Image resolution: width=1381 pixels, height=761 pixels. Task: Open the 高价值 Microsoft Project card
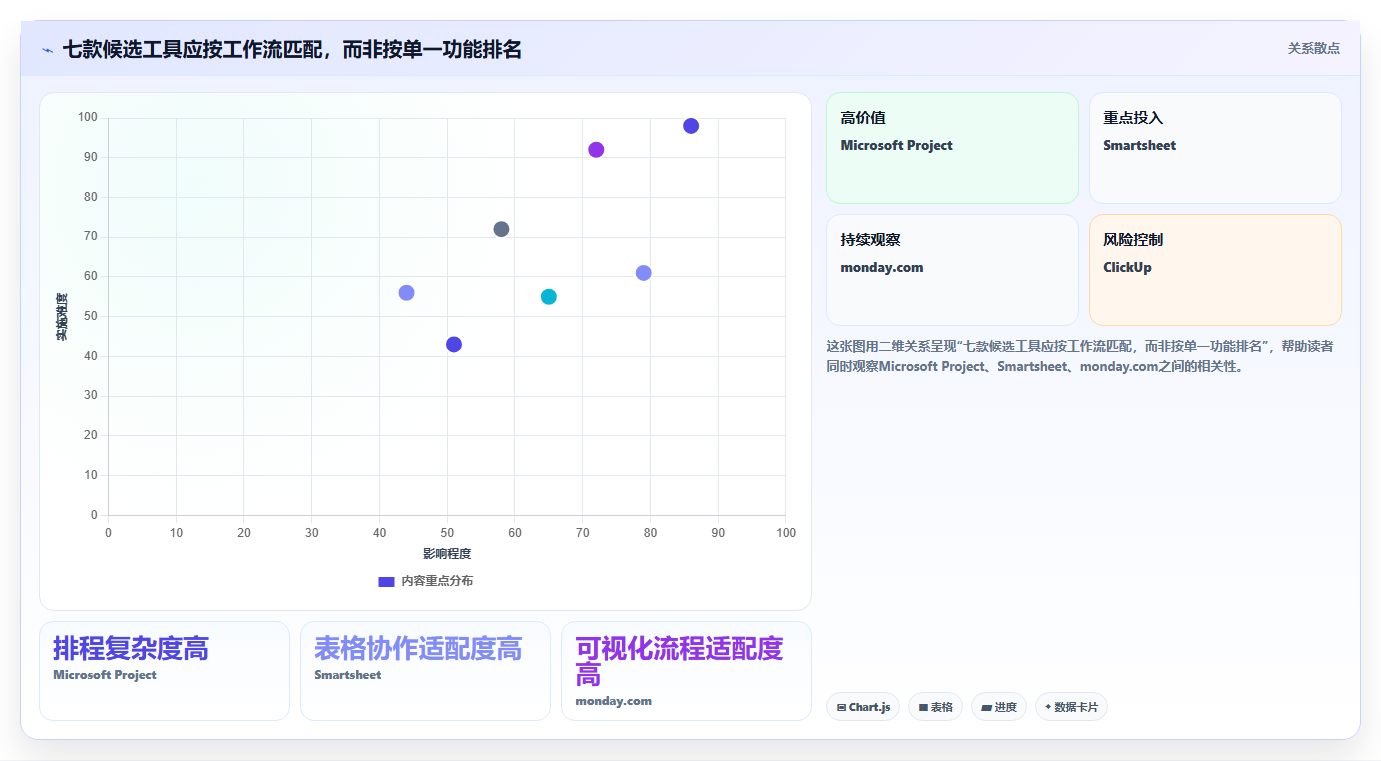(952, 148)
